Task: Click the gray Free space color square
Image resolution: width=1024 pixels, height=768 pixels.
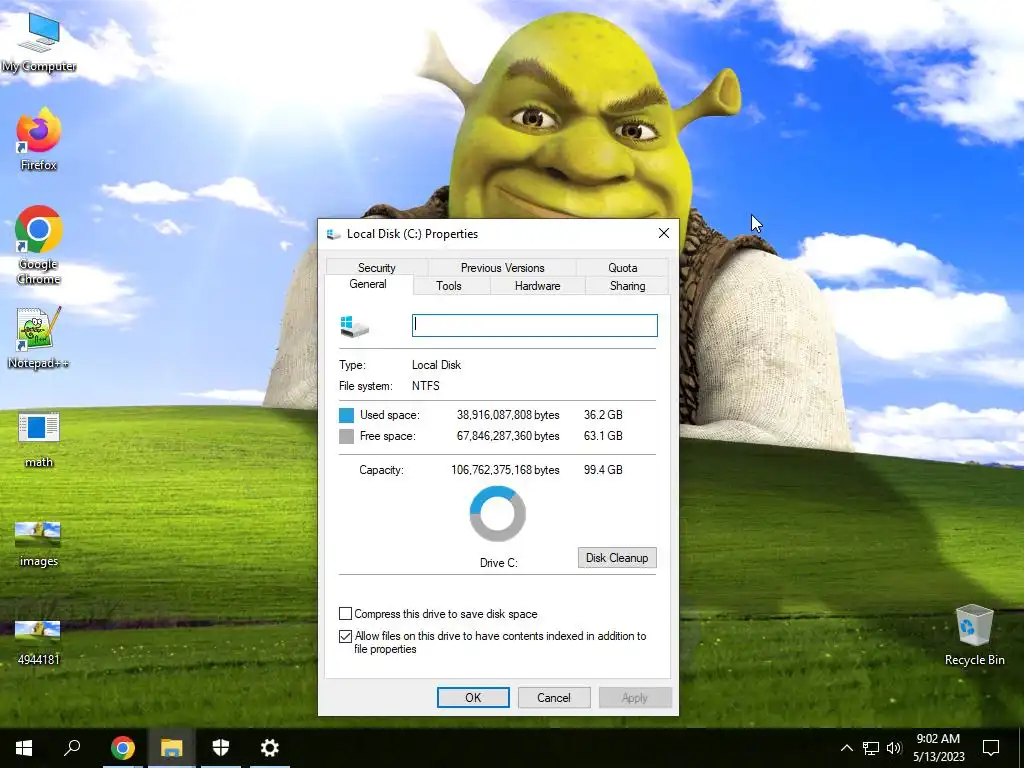Action: point(347,436)
